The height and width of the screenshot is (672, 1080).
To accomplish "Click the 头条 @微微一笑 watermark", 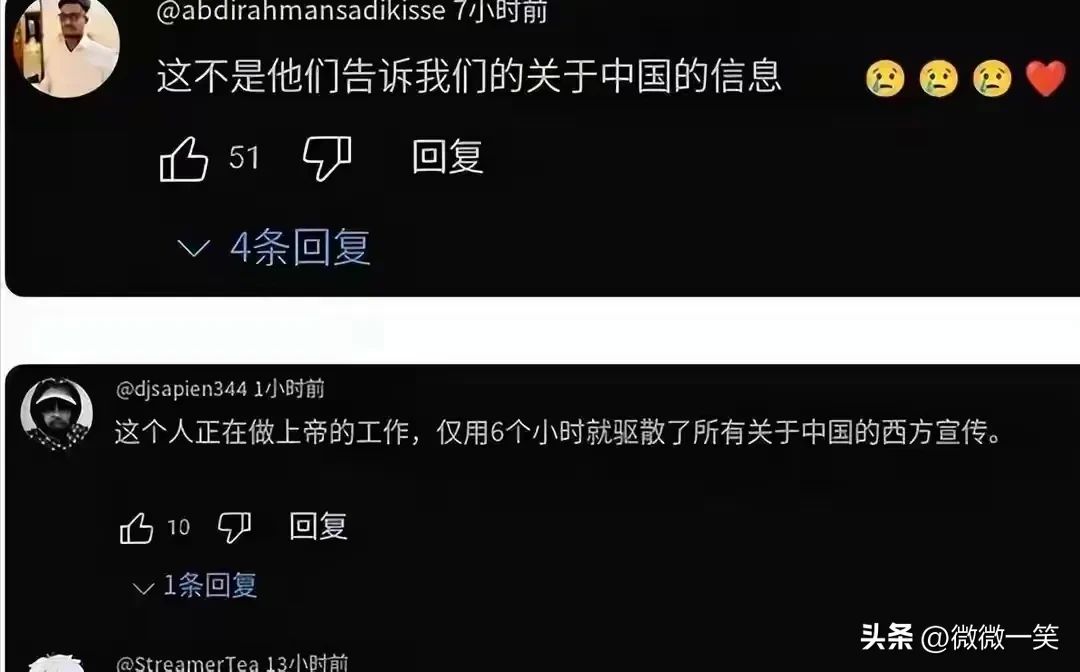I will 959,638.
